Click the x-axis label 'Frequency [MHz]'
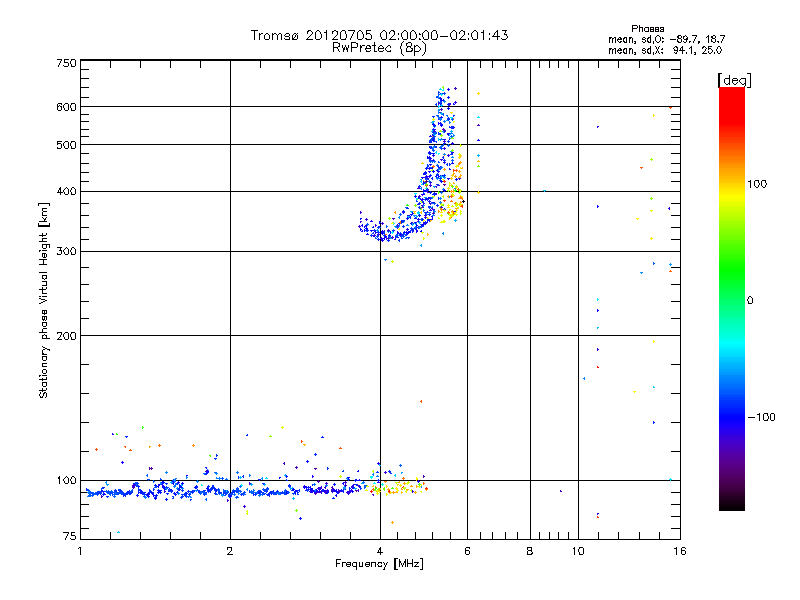The width and height of the screenshot is (800, 600). tap(379, 564)
